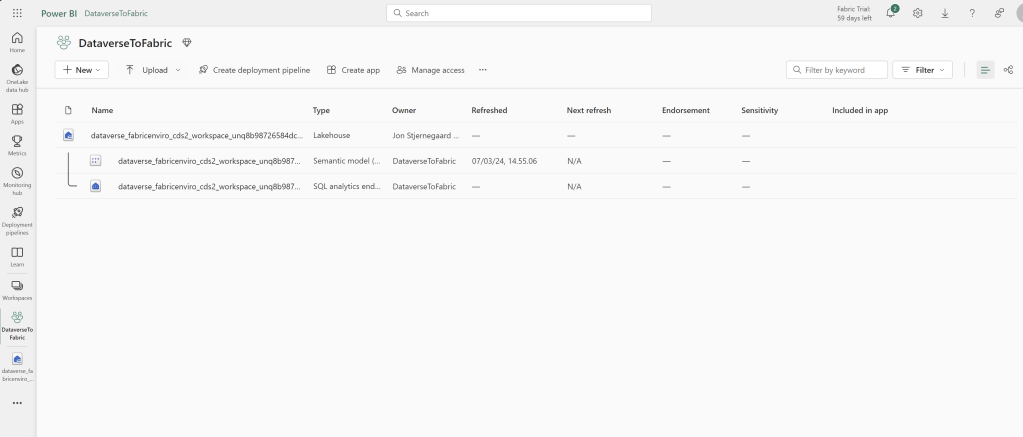Click the Filter by keyword field

pos(837,70)
